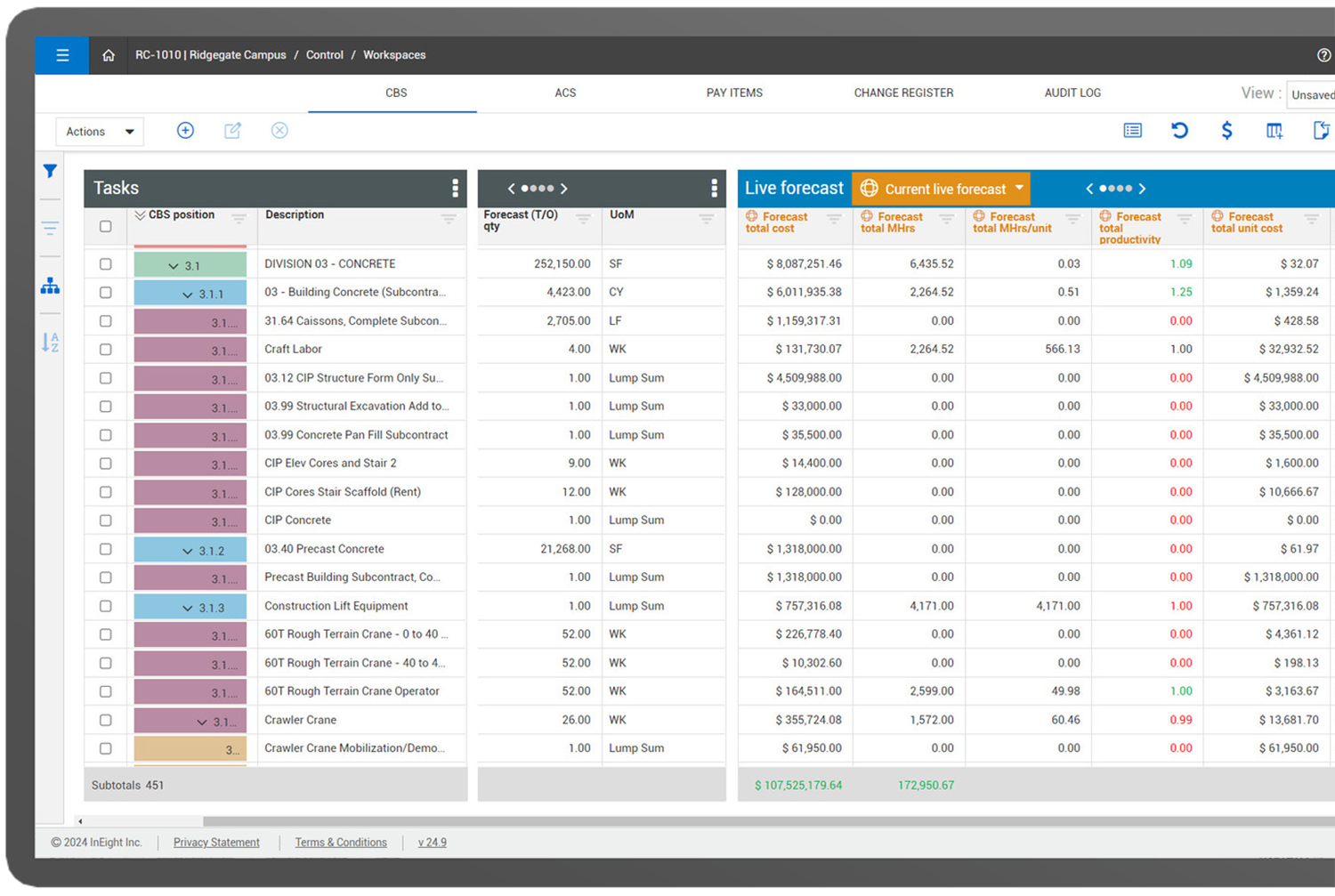Select the Craft Labor row checkbox
Screen dimensions: 1335x896
106,350
